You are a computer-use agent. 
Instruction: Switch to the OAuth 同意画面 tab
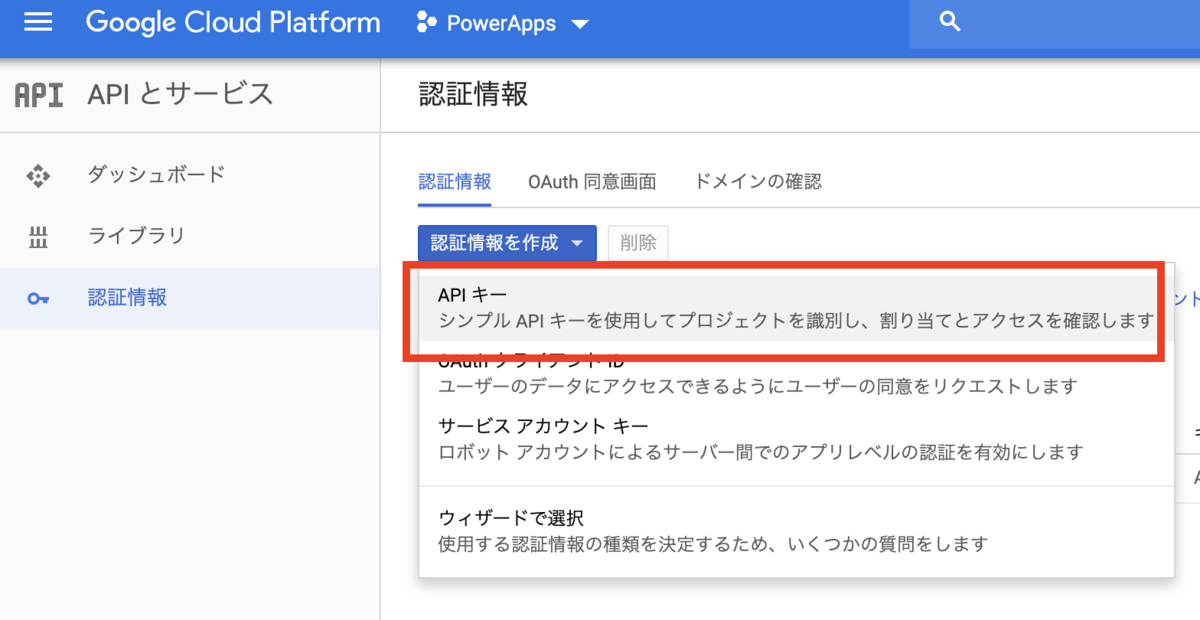point(592,182)
